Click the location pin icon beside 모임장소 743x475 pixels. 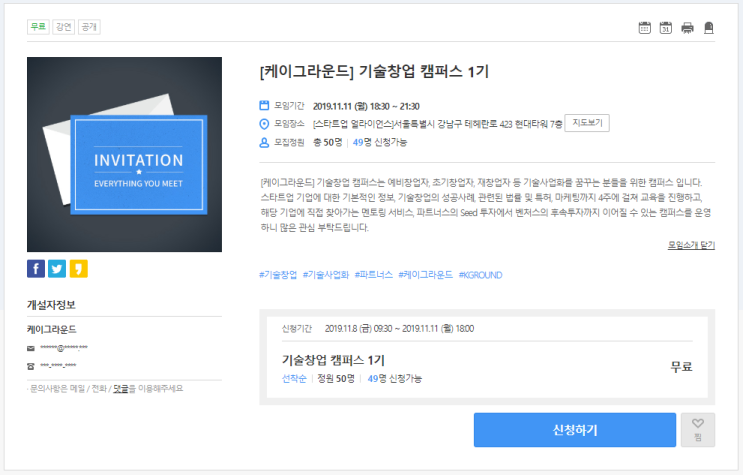coord(264,124)
